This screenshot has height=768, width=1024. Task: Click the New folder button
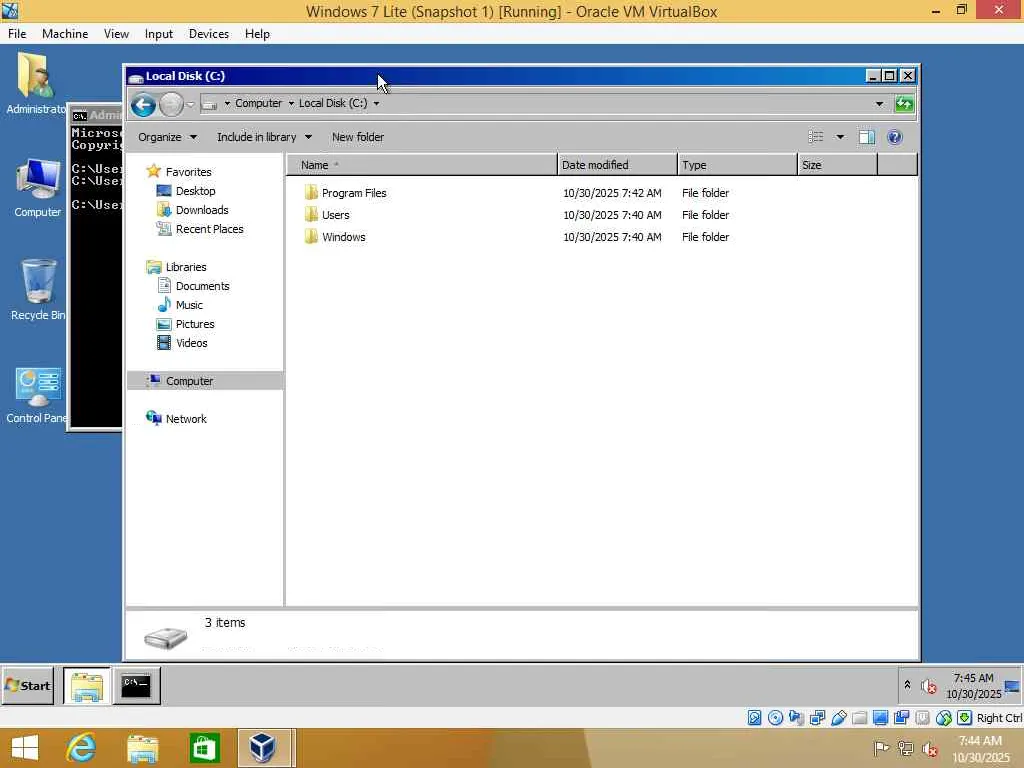tap(358, 137)
